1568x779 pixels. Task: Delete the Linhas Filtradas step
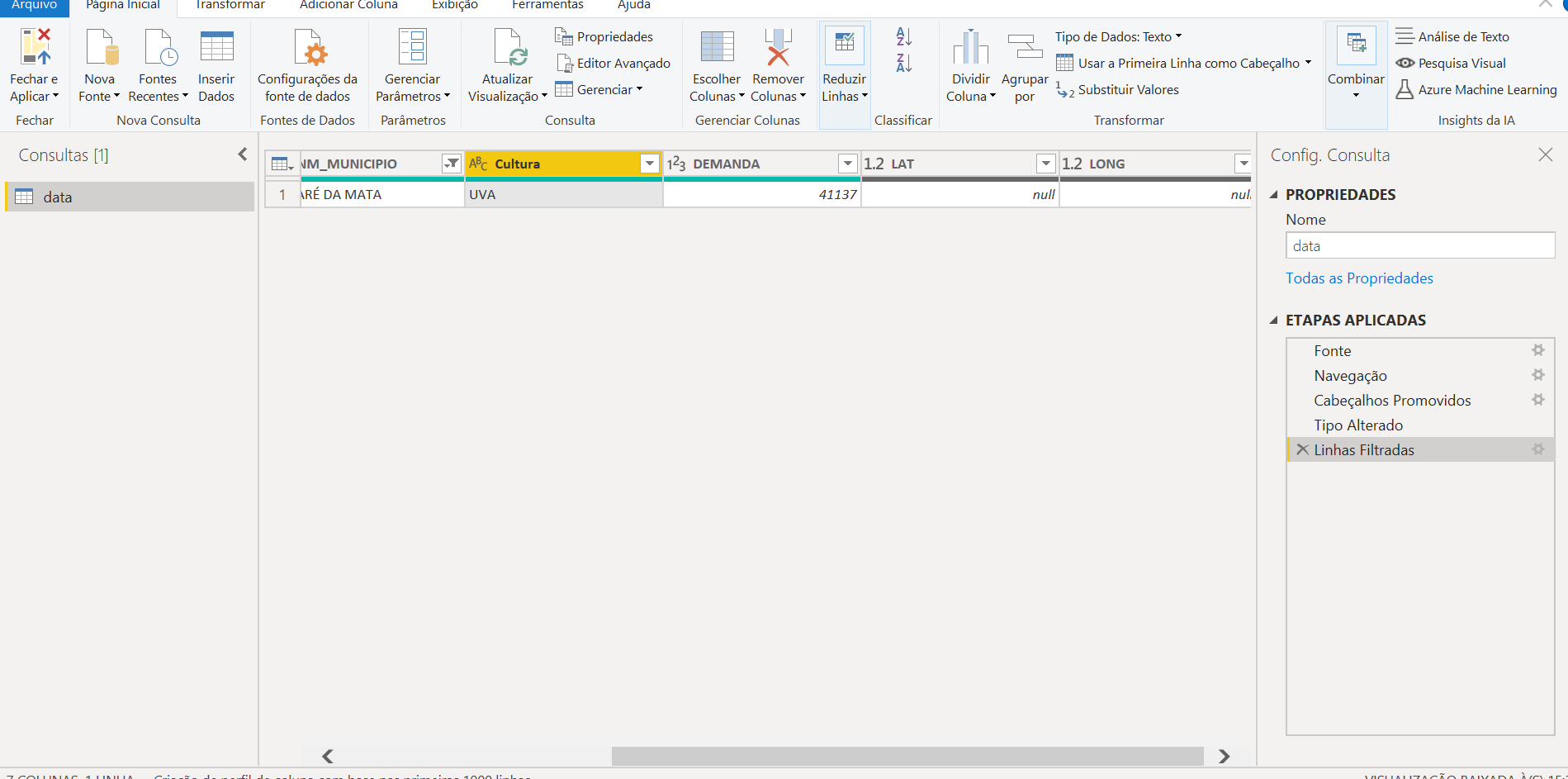(1302, 449)
